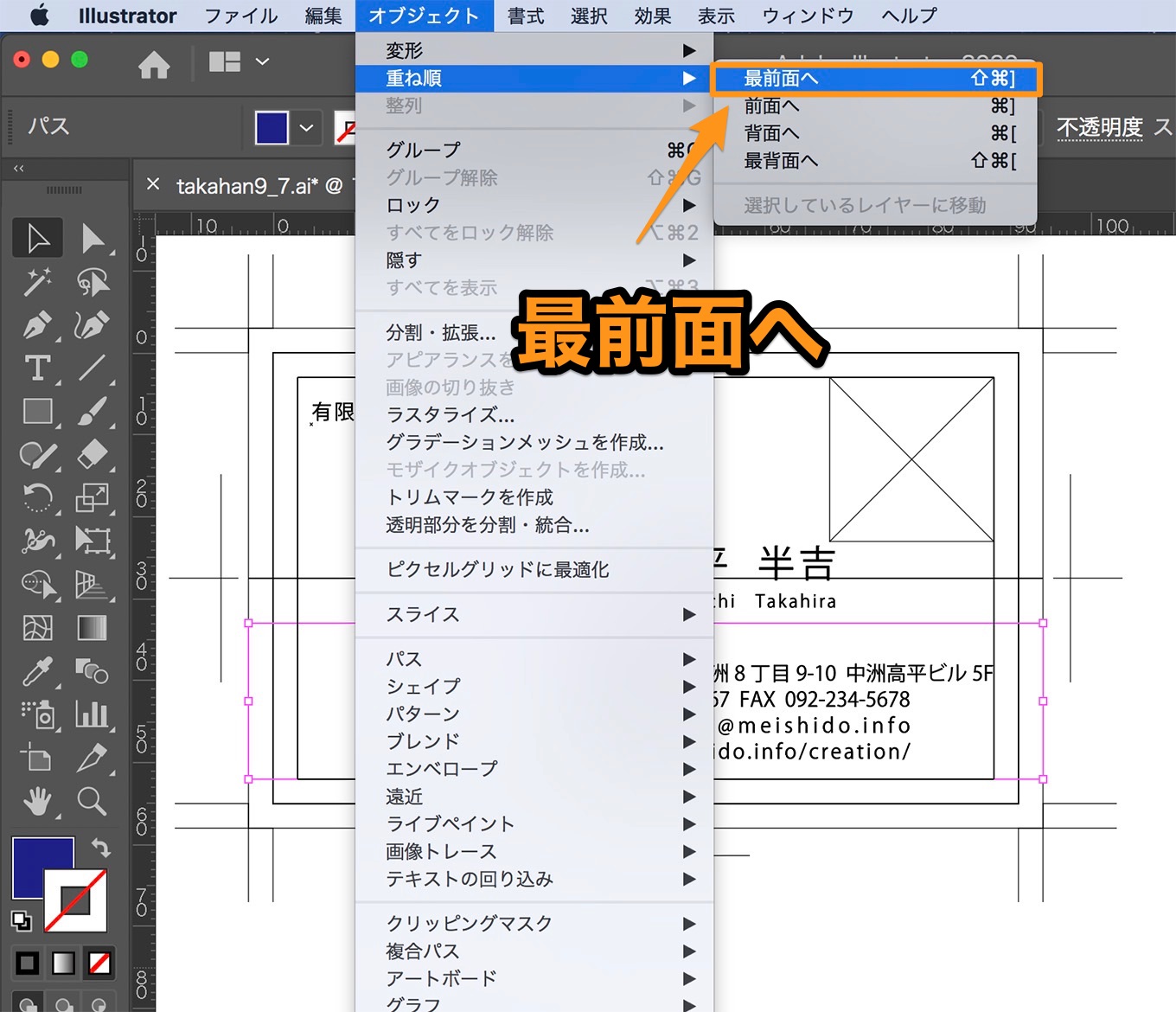
Task: Select the Direct Selection tool
Action: [x=93, y=238]
